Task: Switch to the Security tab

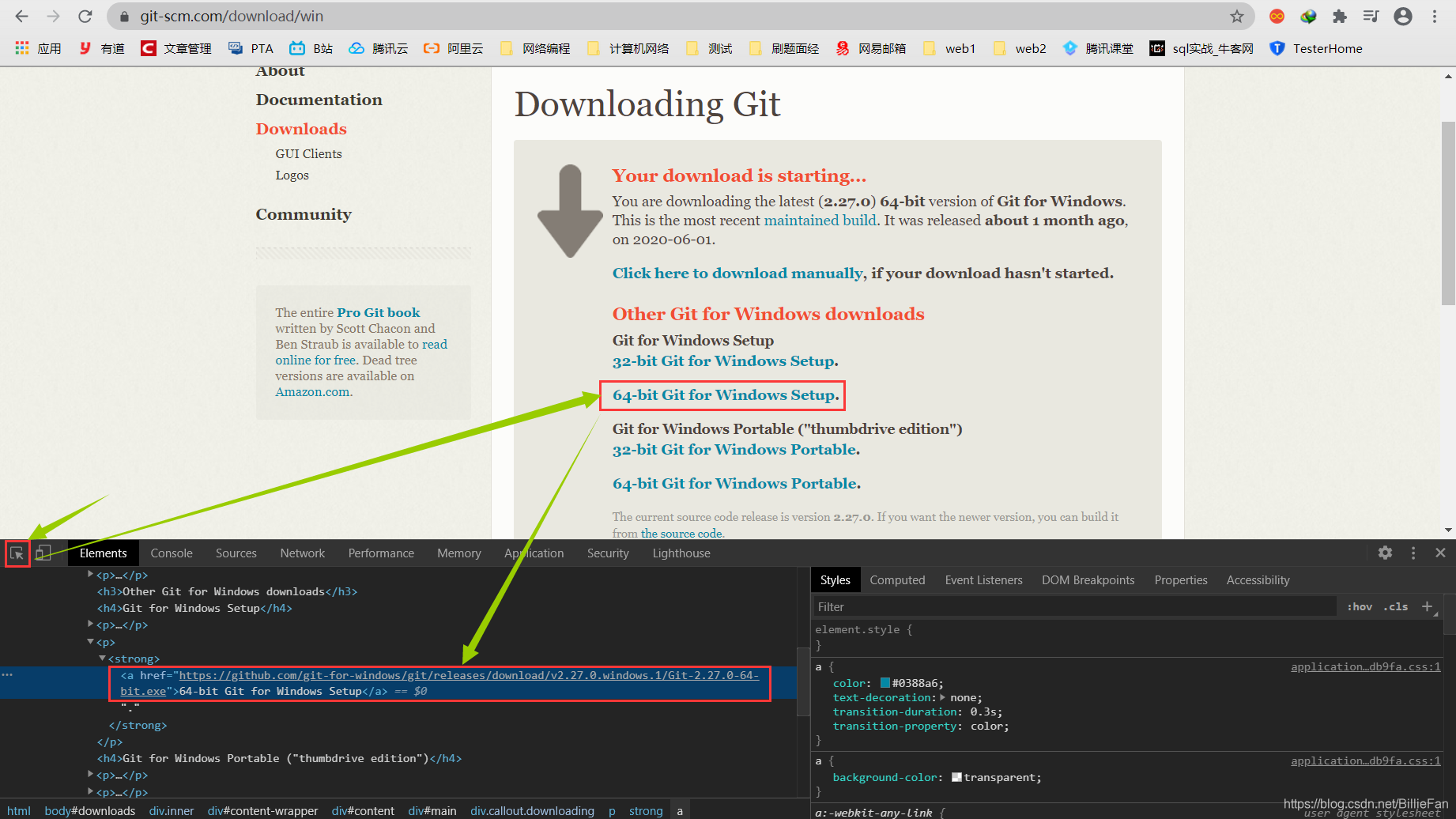Action: point(608,553)
